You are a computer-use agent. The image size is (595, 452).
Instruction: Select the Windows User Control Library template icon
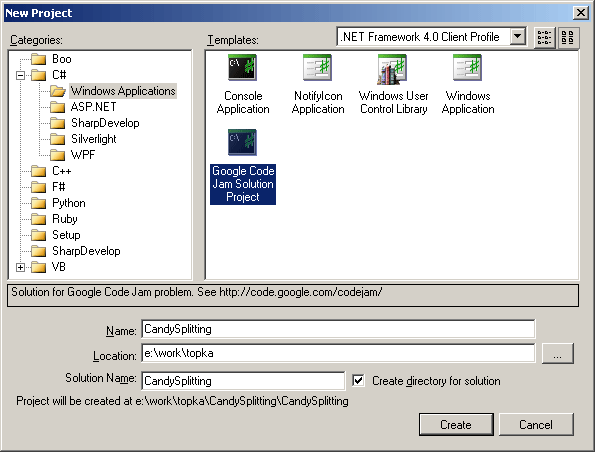coord(392,69)
